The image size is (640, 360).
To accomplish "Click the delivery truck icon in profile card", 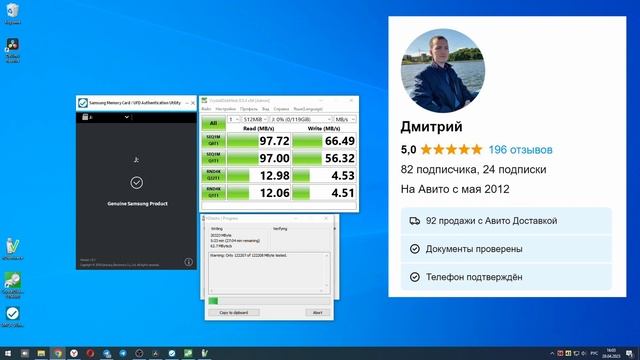I will pyautogui.click(x=415, y=221).
